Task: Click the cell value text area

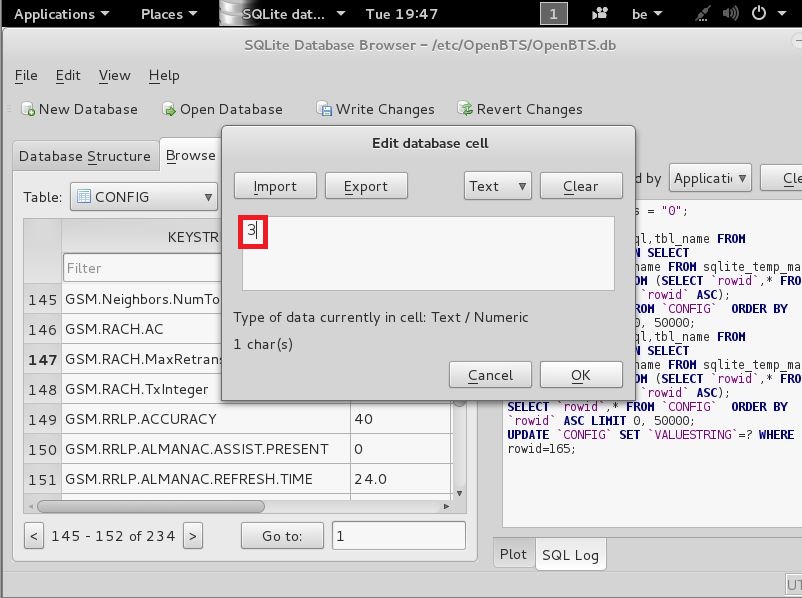Action: coord(428,253)
